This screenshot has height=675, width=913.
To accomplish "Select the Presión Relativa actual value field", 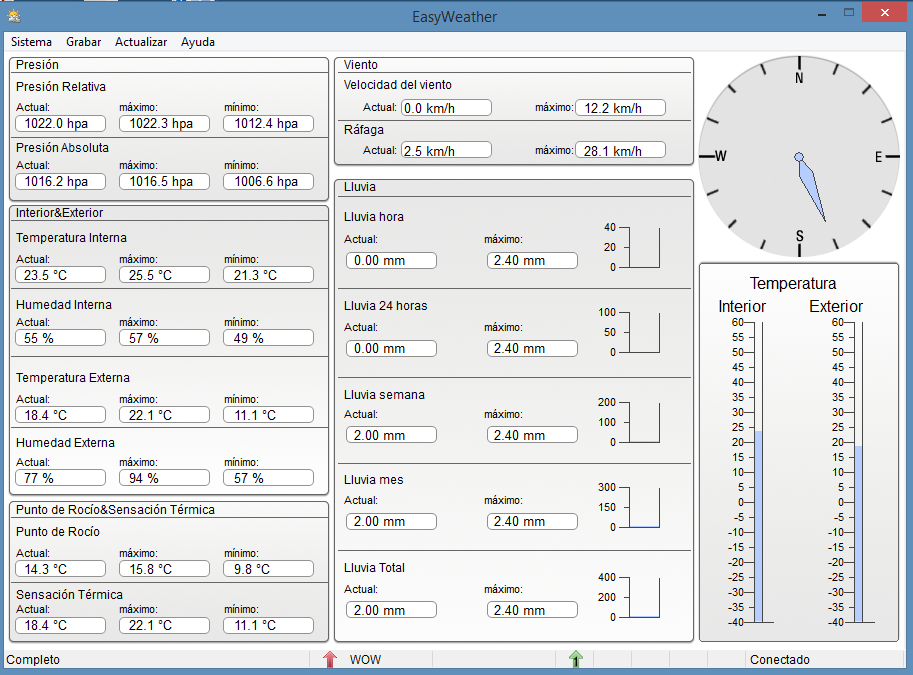I will pyautogui.click(x=60, y=124).
